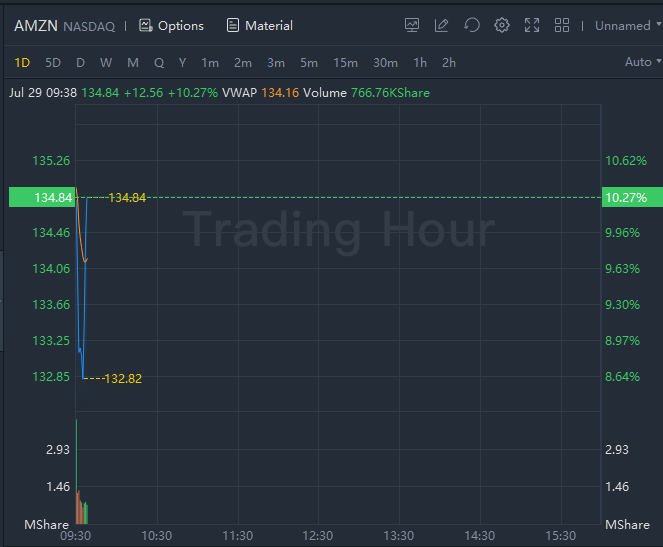The height and width of the screenshot is (547, 663).
Task: Switch to the 30m interval
Action: click(x=385, y=63)
